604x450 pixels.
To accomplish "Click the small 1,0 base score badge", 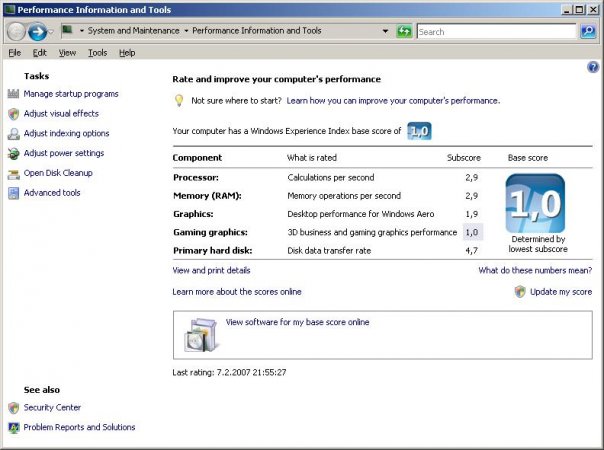I will [x=419, y=131].
